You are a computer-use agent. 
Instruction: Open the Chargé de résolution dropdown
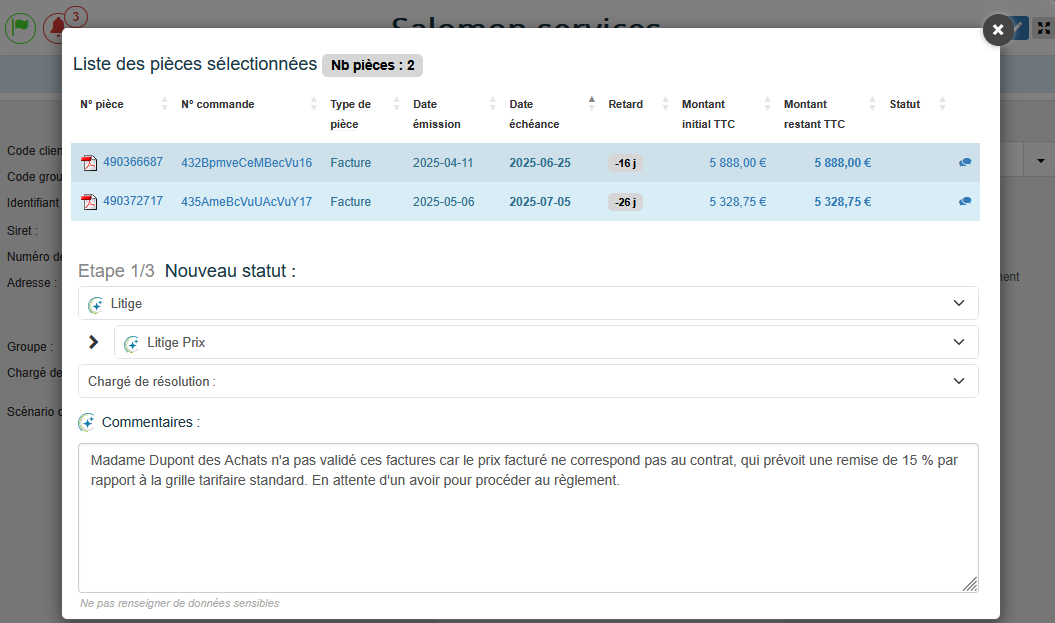[x=528, y=381]
